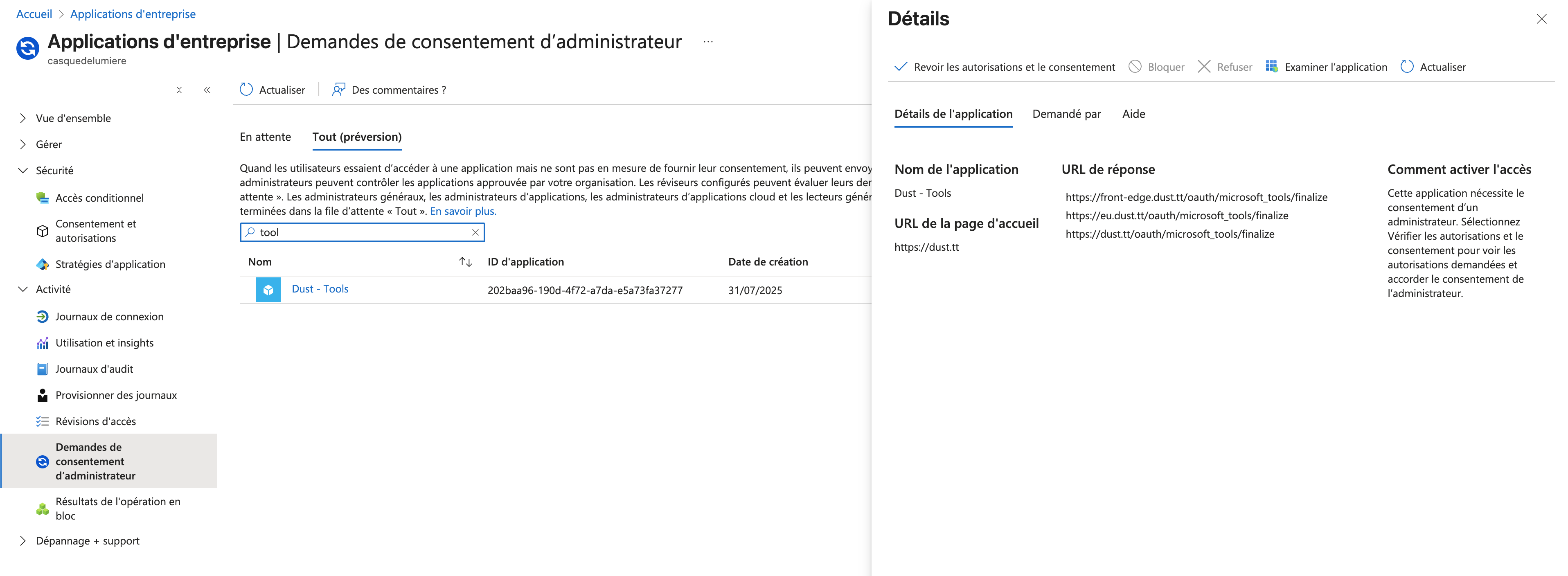Image resolution: width=1568 pixels, height=576 pixels.
Task: Open Stratégies d'application item
Action: pos(110,264)
